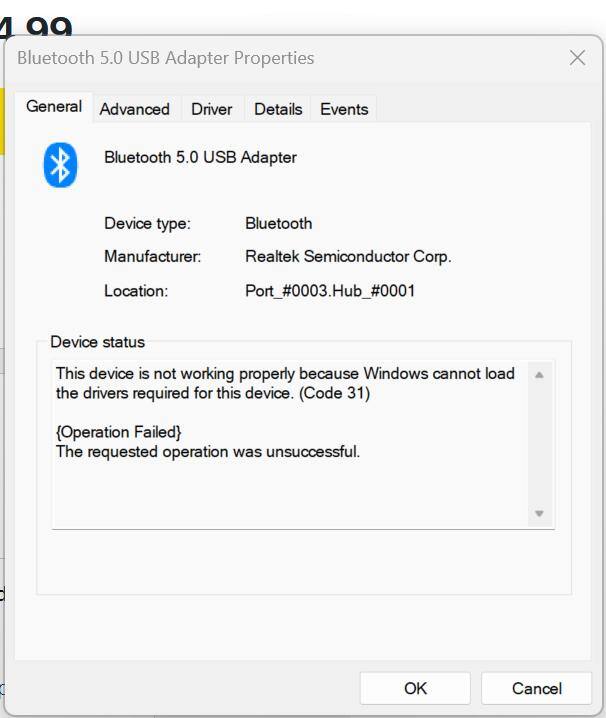The height and width of the screenshot is (718, 606).
Task: Click the Code 31 error message text
Action: [x=285, y=383]
